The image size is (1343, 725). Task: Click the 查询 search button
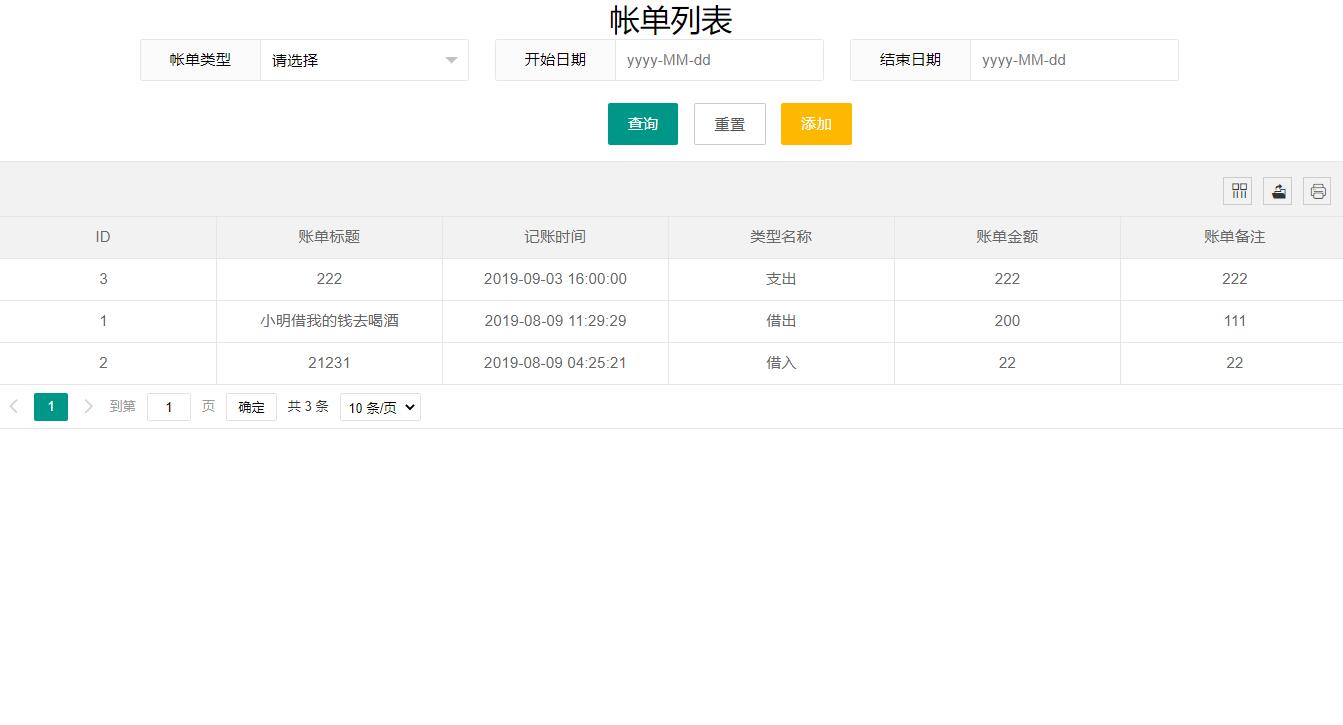(642, 123)
